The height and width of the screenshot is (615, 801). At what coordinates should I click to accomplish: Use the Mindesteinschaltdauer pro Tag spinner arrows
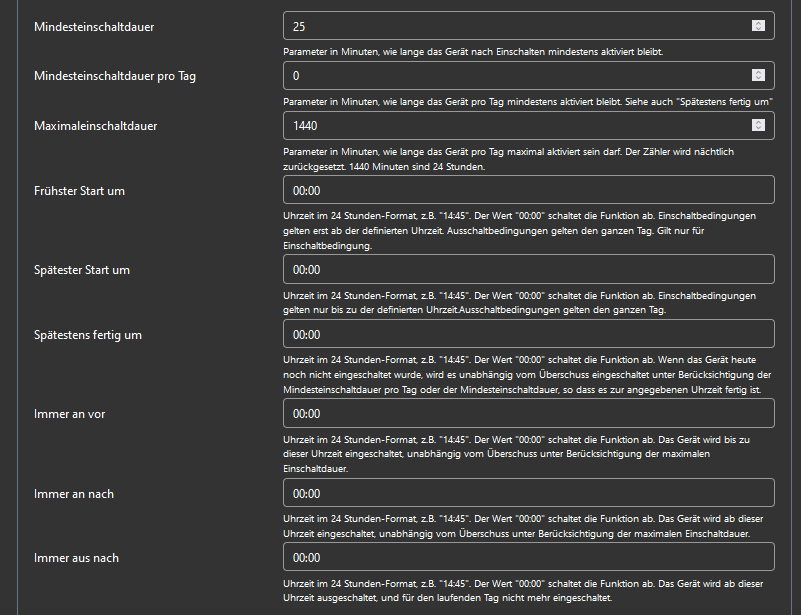click(x=758, y=75)
